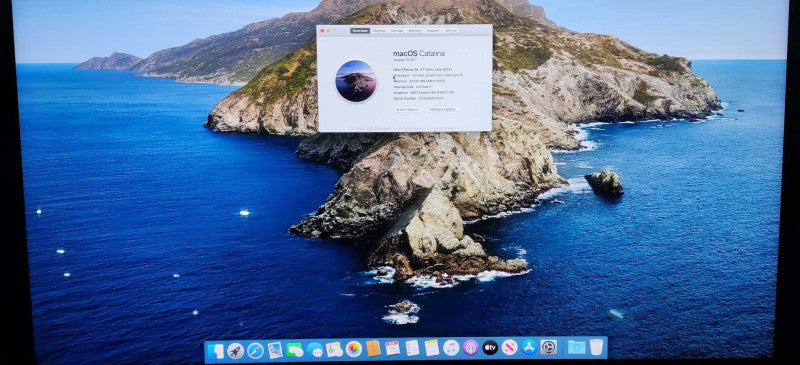
Task: Open the Apple TV app in dock
Action: click(x=490, y=348)
